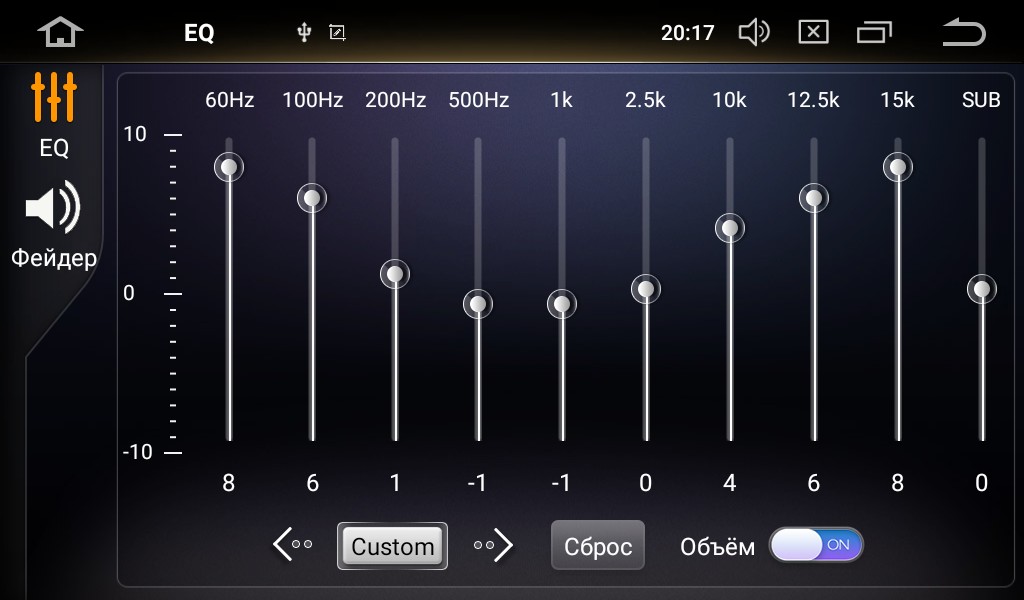Open recent apps overlapping windows icon

[874, 32]
